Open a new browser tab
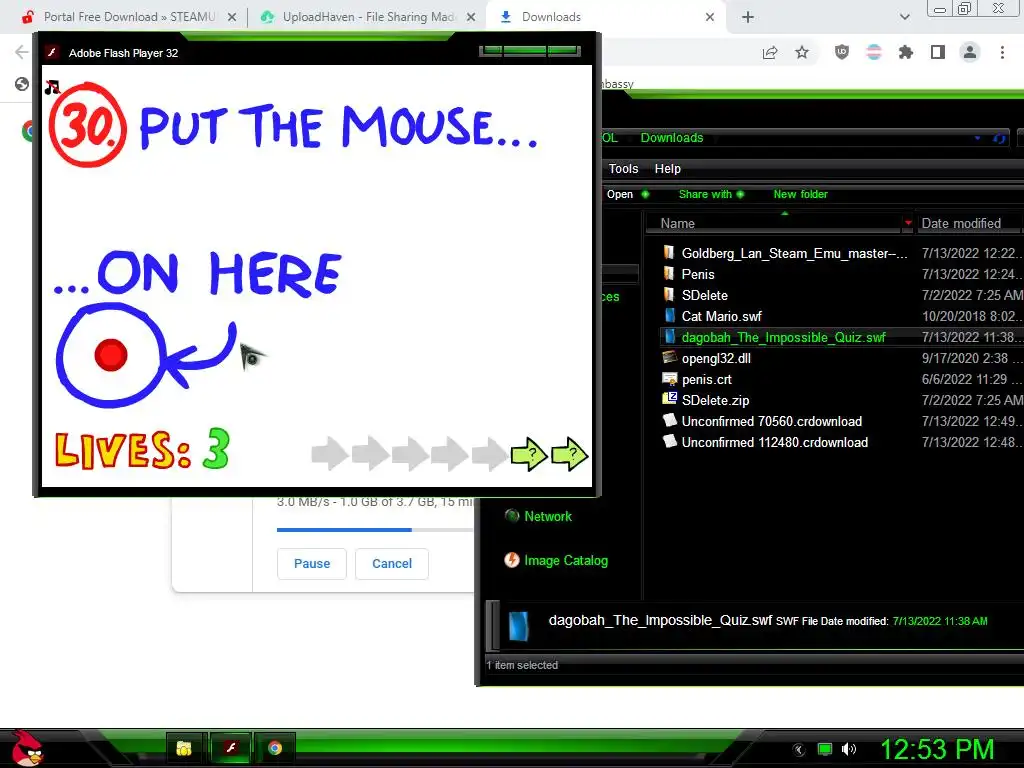 748,18
